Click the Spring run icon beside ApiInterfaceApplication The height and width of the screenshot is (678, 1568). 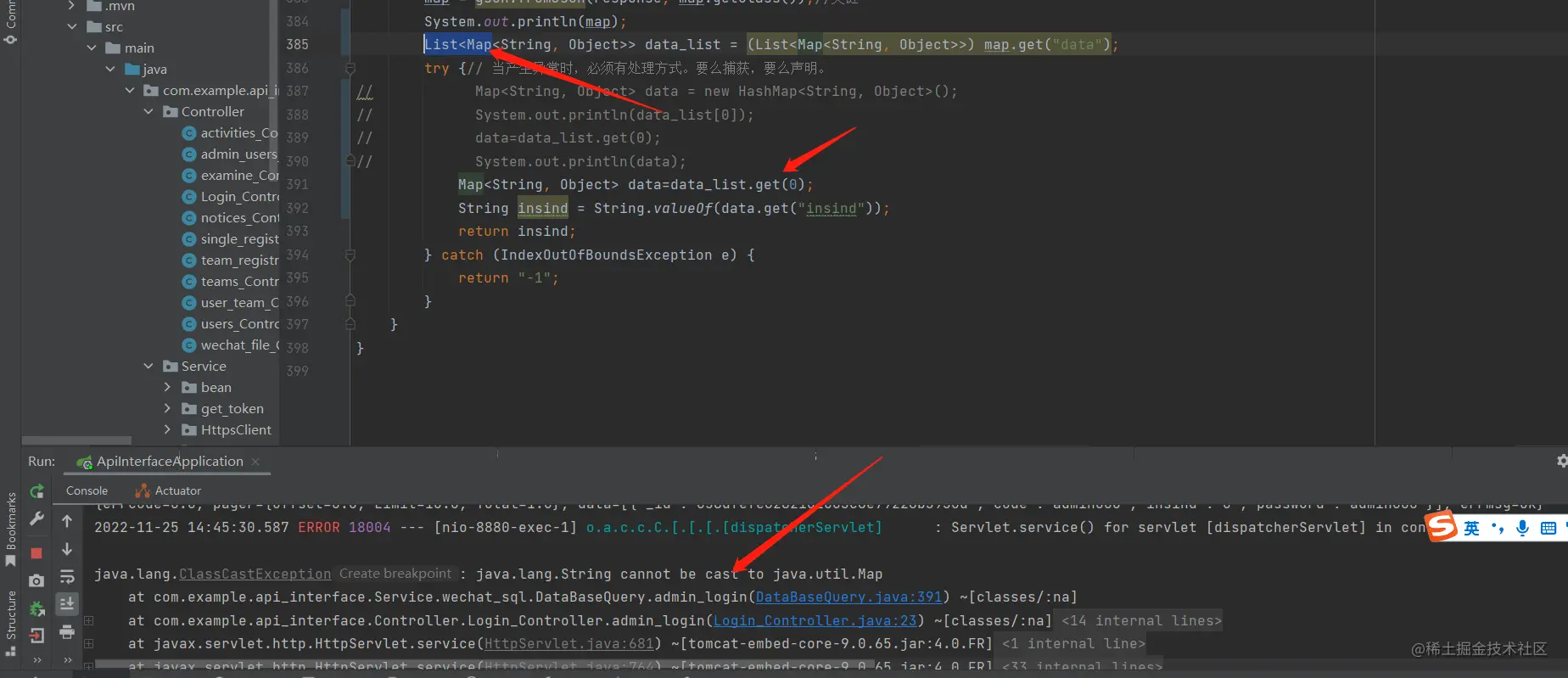84,462
